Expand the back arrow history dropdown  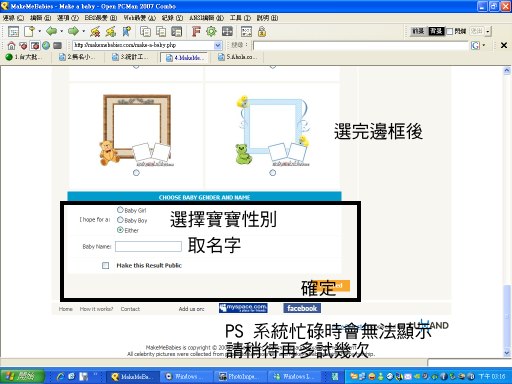(62, 32)
